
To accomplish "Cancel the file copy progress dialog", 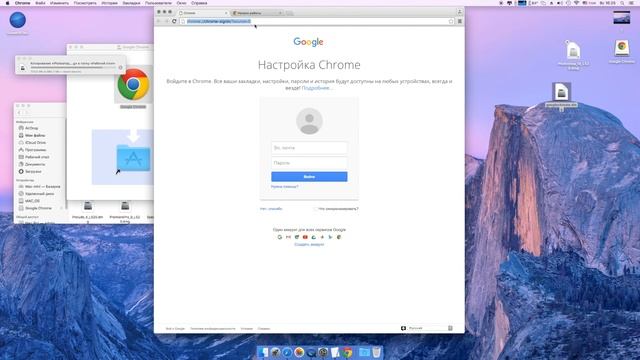I will [121, 67].
